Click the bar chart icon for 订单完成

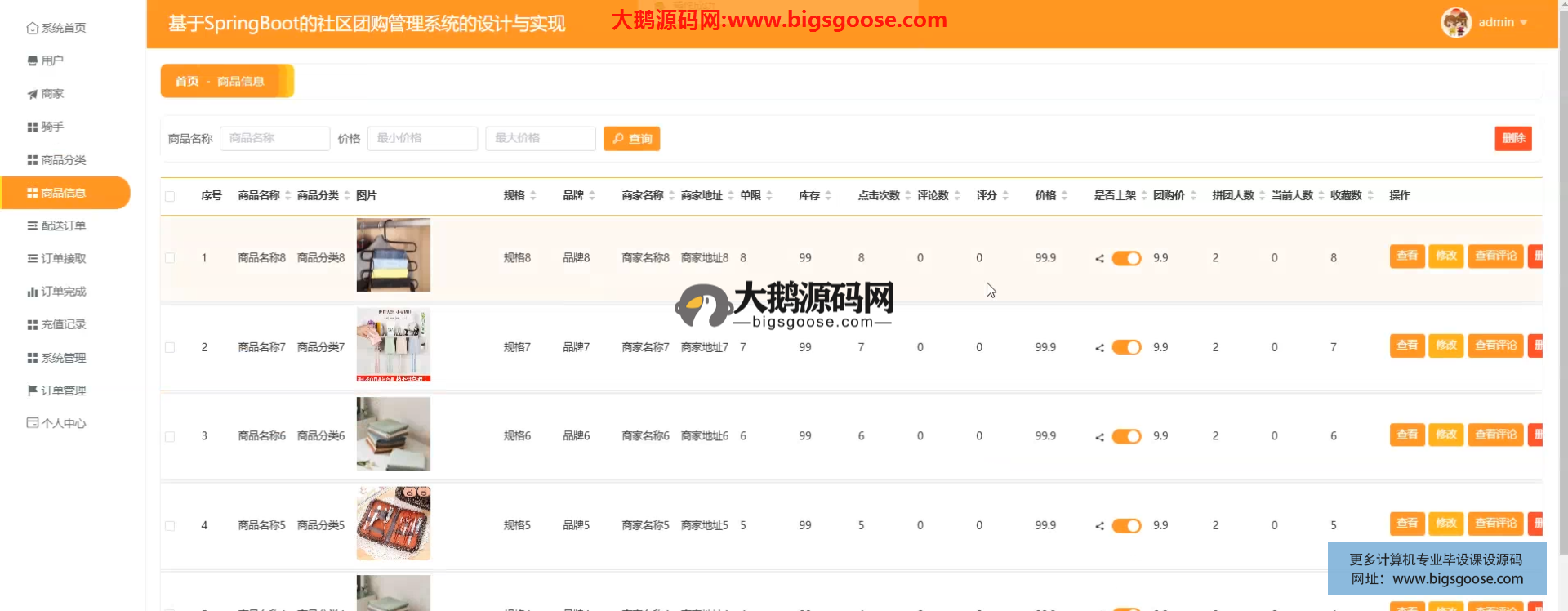(32, 292)
